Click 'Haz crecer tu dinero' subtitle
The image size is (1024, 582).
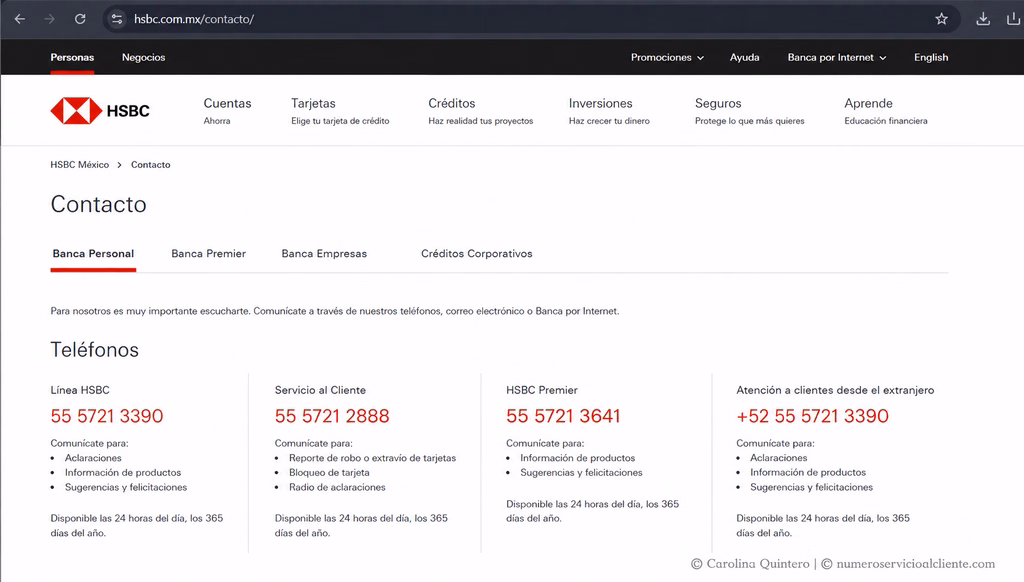pos(609,121)
